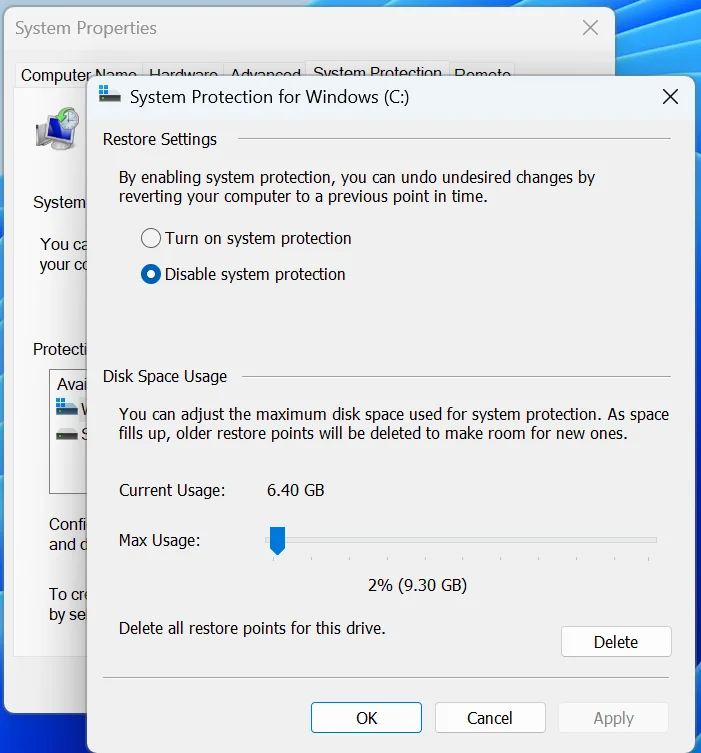Click the Max Usage slider thumb
701x753 pixels.
coord(278,540)
